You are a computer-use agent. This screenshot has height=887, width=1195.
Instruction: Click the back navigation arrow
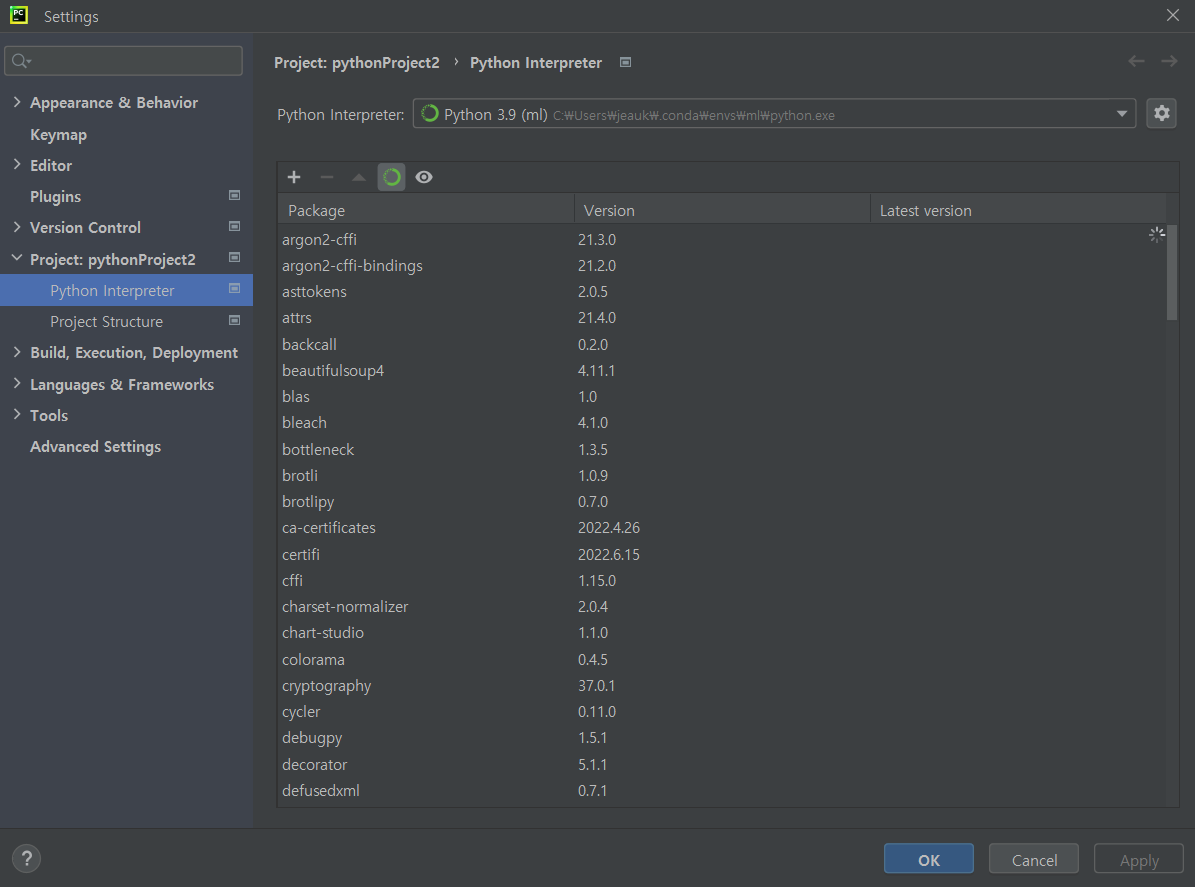coord(1136,62)
